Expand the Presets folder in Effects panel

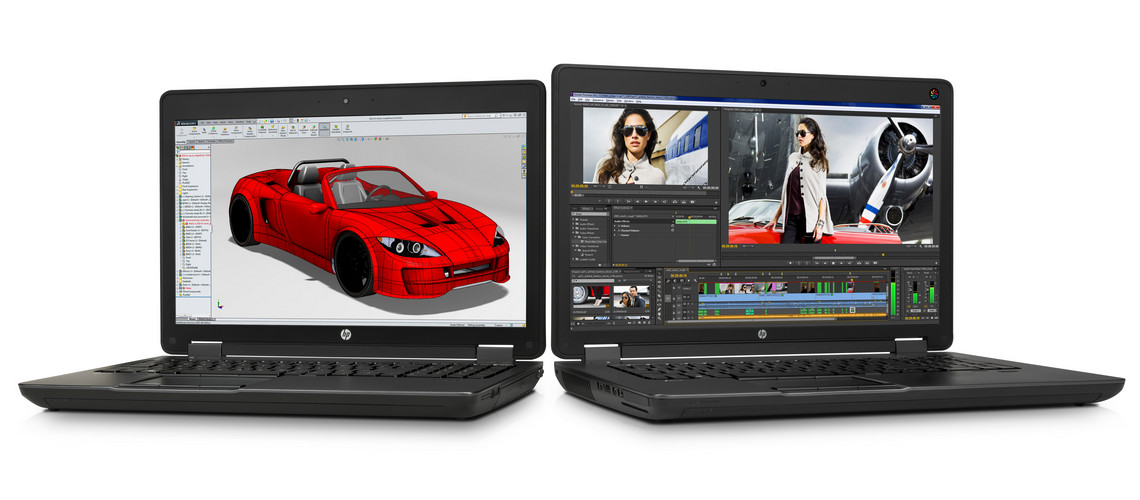(573, 219)
